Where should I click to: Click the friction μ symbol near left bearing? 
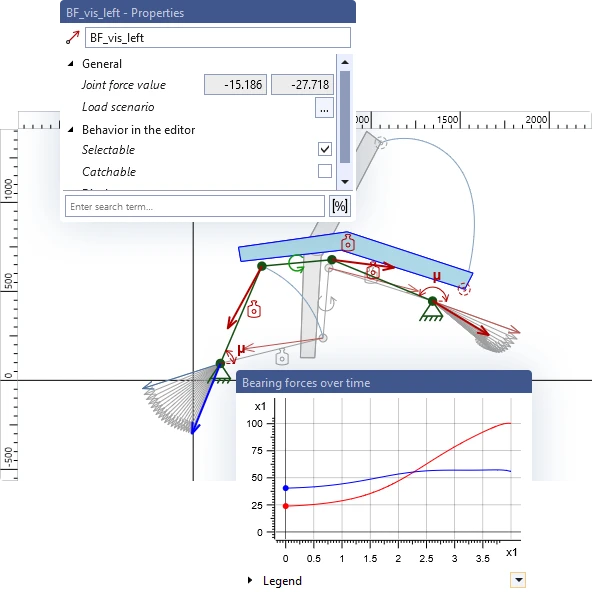pos(241,350)
